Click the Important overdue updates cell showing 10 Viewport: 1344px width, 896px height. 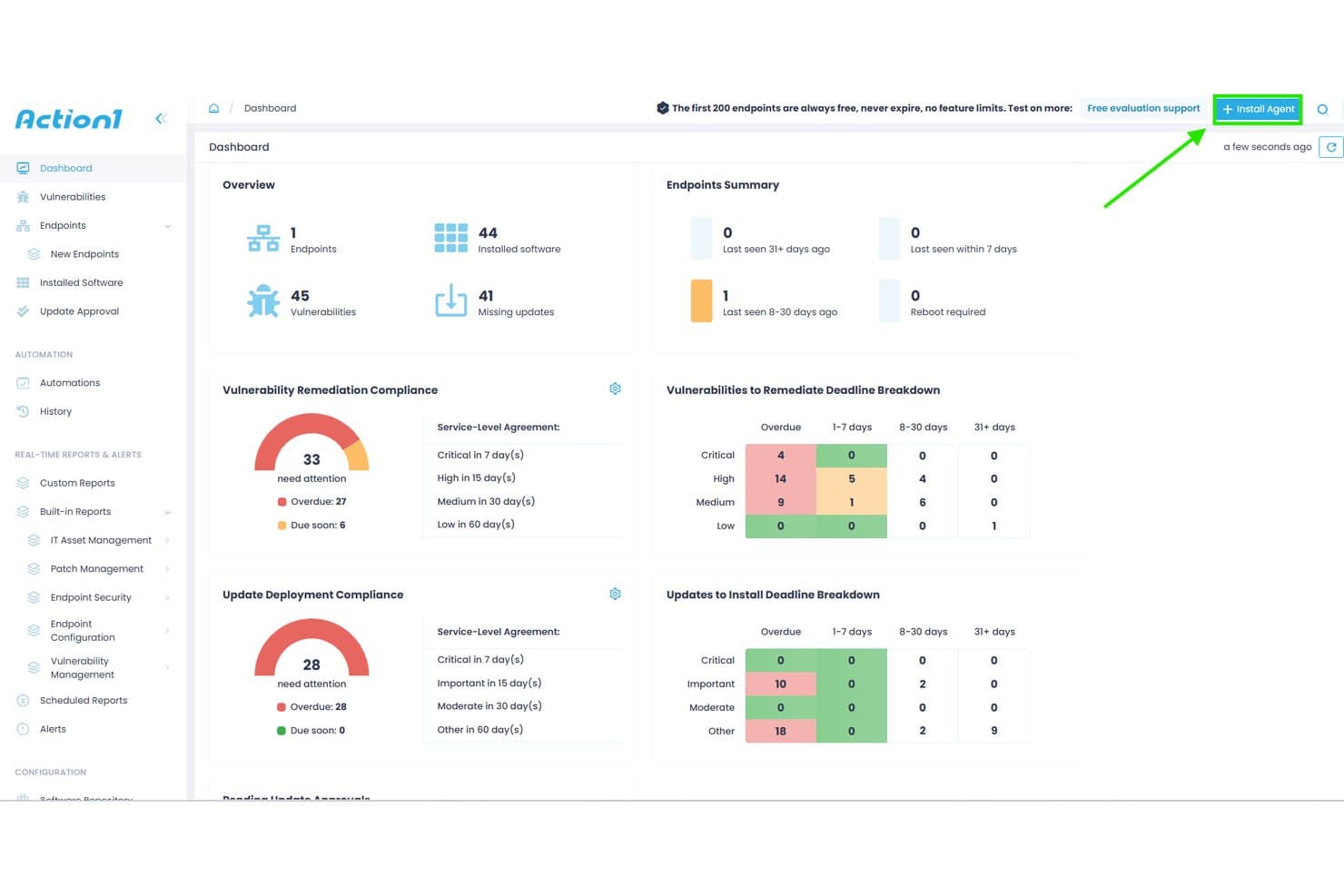[781, 684]
